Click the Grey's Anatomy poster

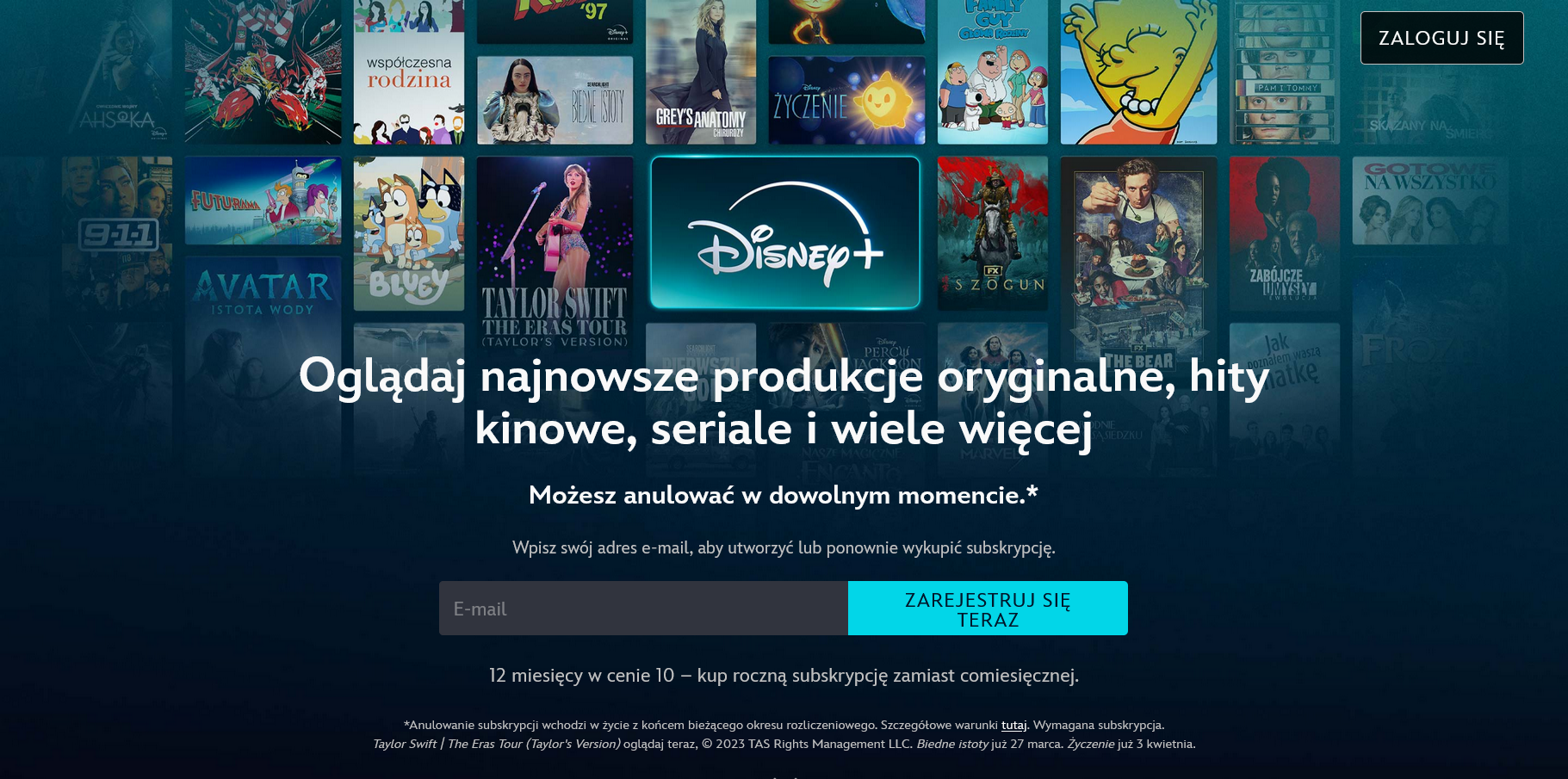coord(701,71)
